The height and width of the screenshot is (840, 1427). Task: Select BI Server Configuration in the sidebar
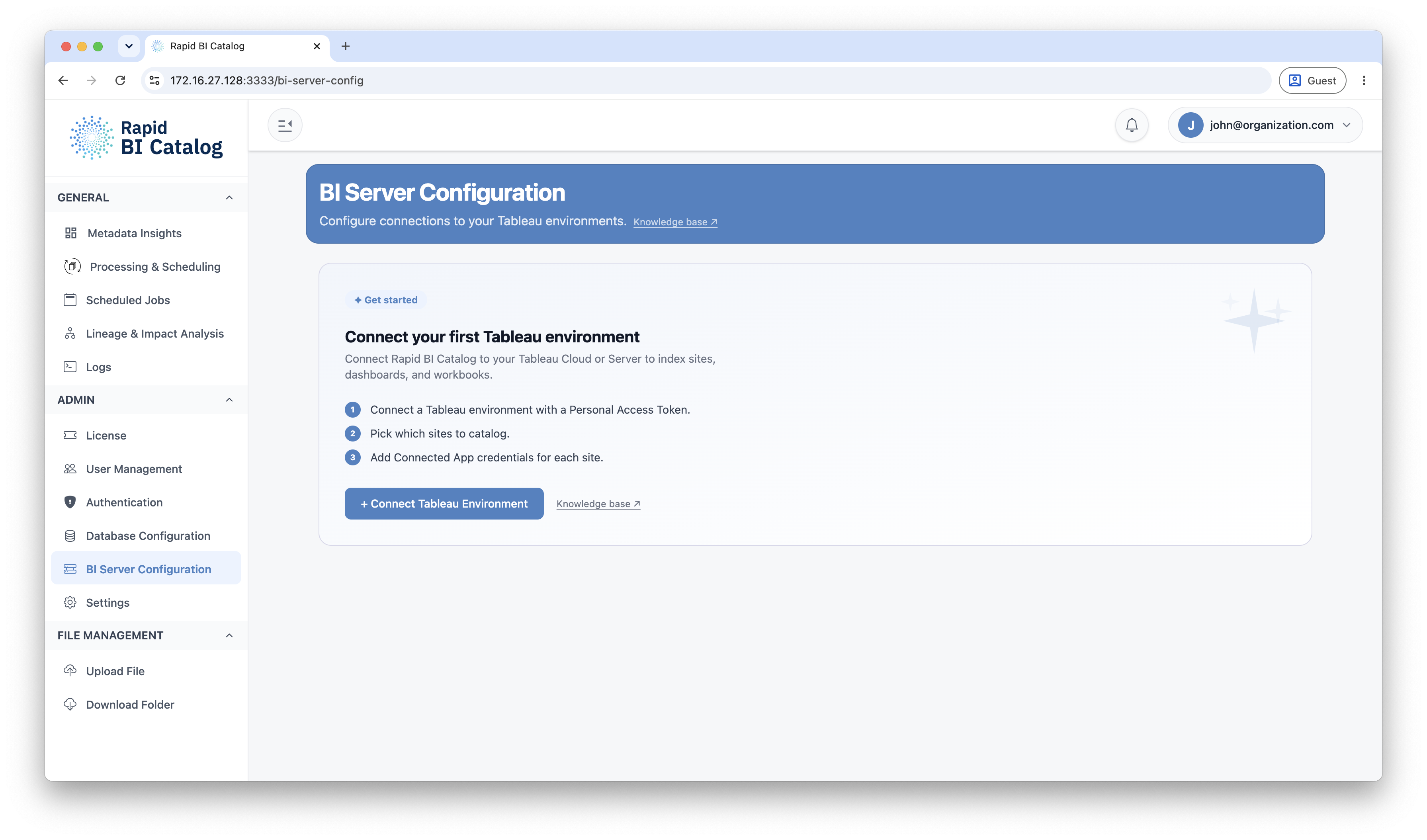pyautogui.click(x=146, y=568)
